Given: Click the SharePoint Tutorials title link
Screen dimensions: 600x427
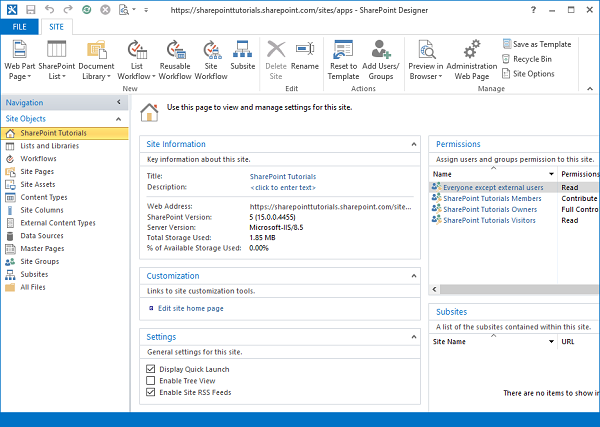Looking at the screenshot, I should click(283, 176).
